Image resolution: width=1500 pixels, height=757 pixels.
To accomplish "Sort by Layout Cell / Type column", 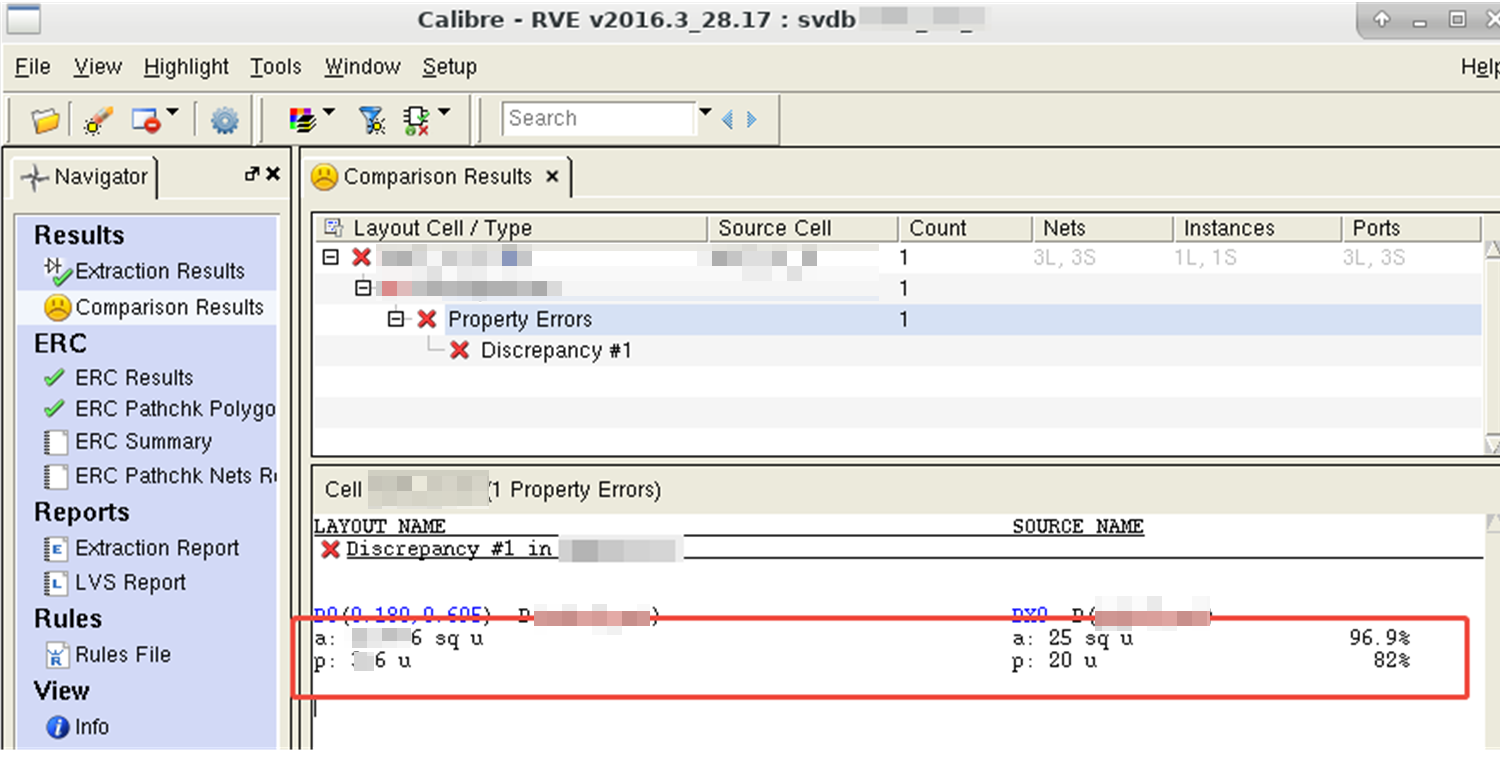I will click(510, 228).
